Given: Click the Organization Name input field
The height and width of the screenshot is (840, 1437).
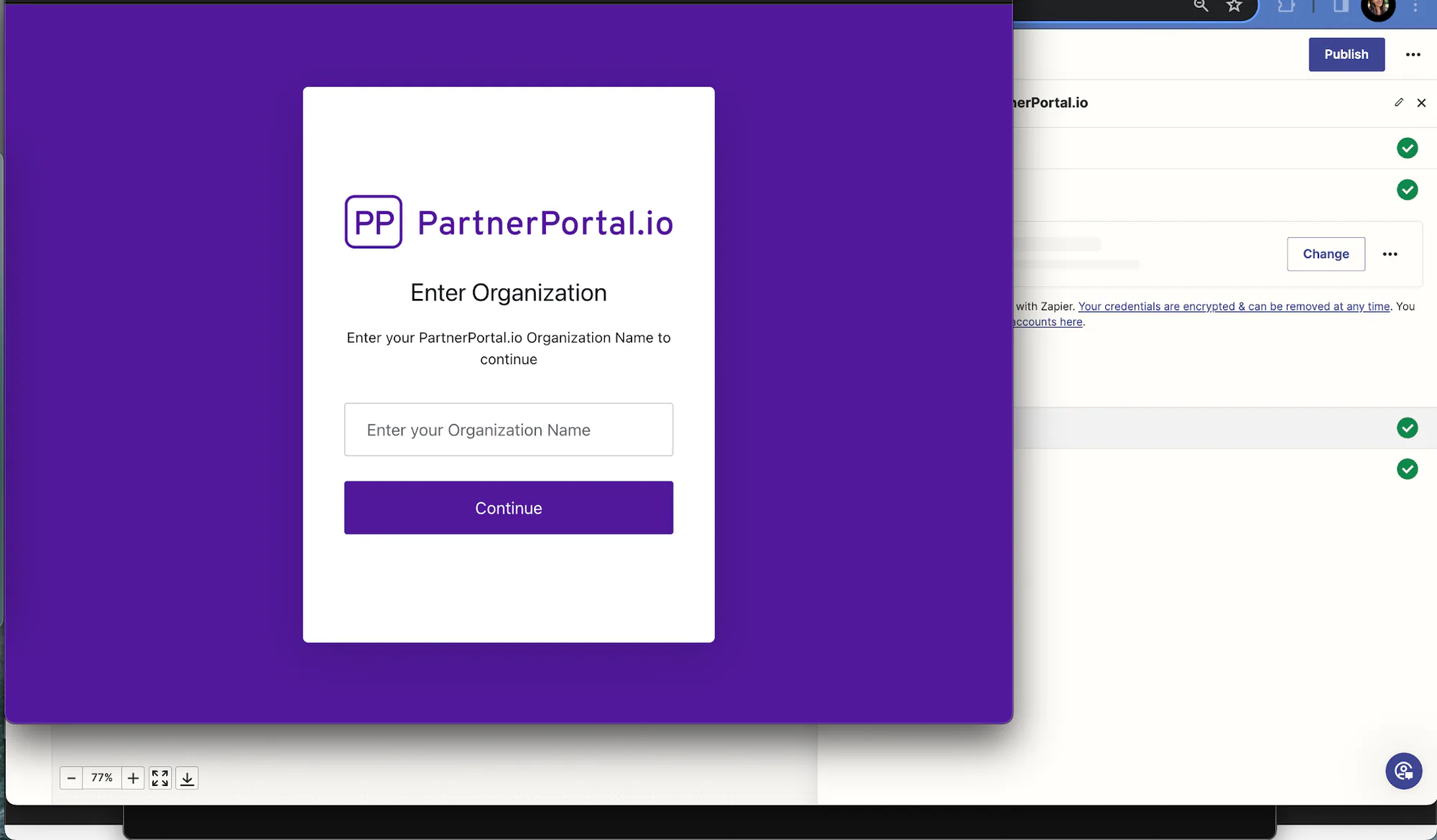Looking at the screenshot, I should point(509,430).
